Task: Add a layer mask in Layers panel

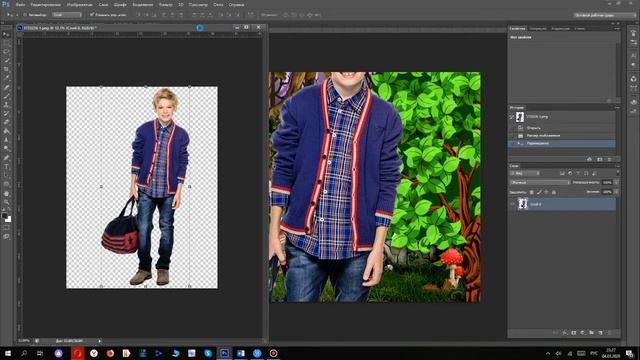Action: pos(573,333)
